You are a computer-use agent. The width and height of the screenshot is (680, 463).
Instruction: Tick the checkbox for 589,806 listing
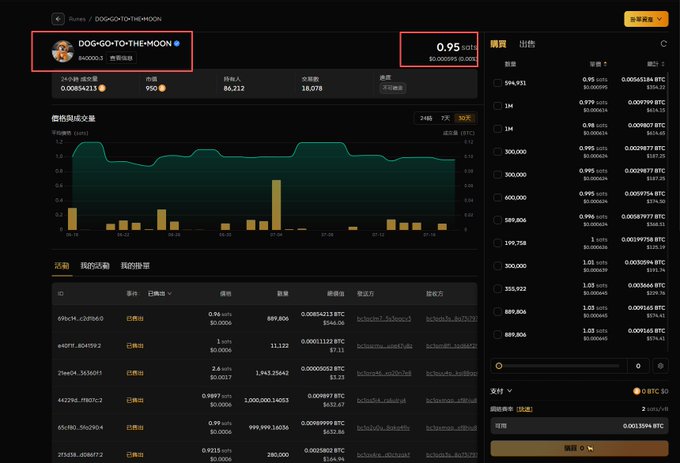click(497, 220)
